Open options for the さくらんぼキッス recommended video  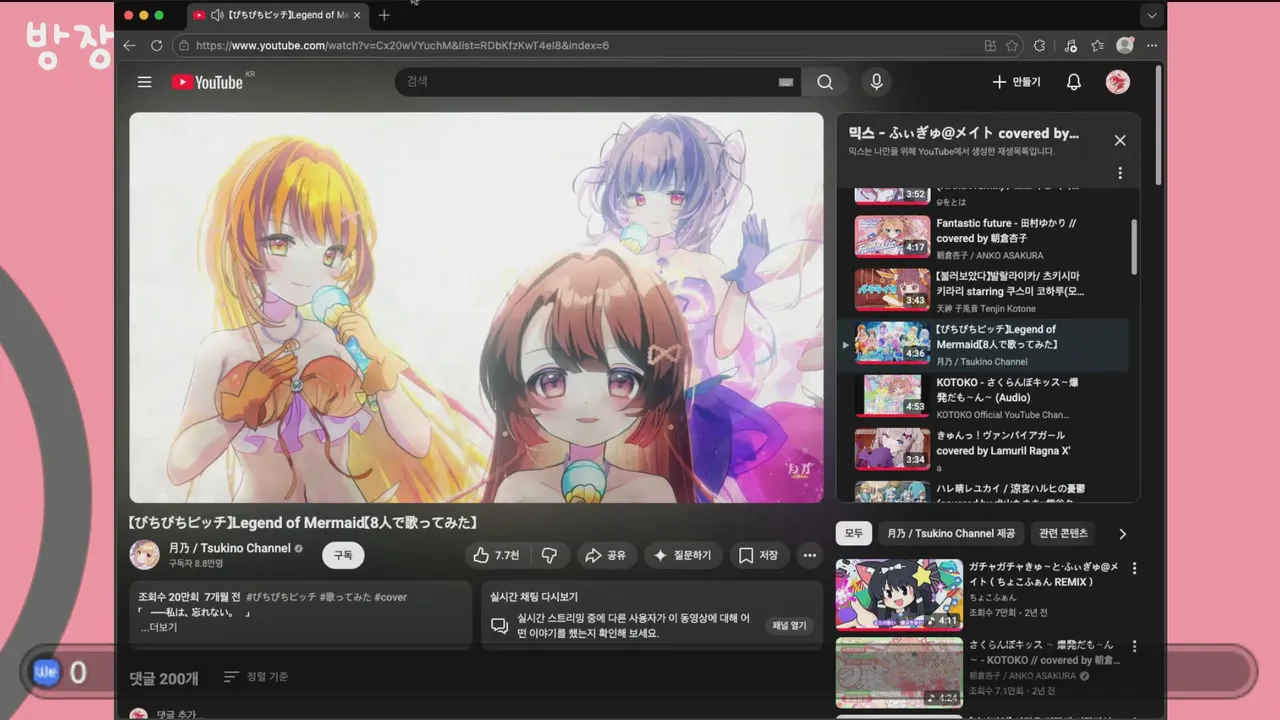point(1134,646)
